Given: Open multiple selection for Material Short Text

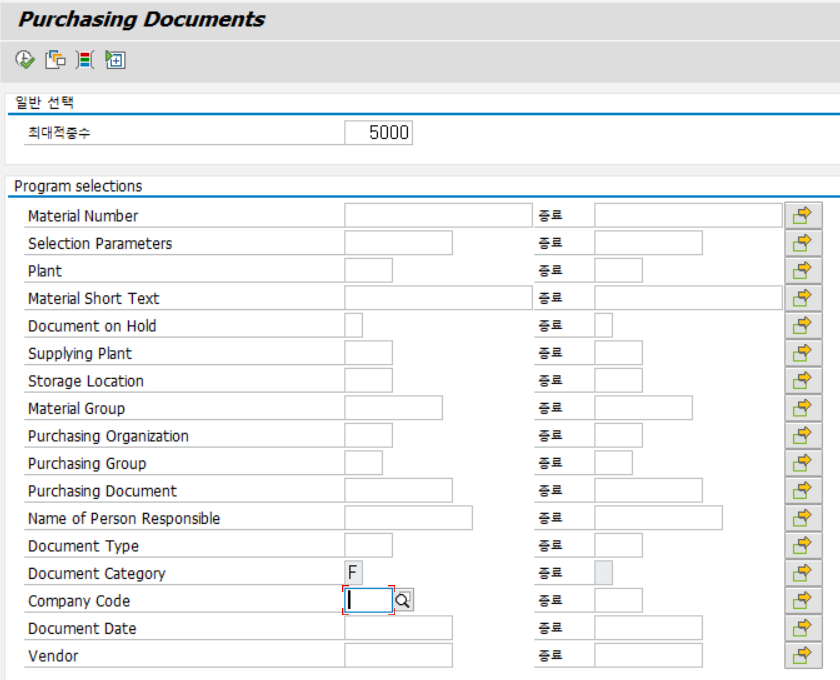Looking at the screenshot, I should coord(803,298).
